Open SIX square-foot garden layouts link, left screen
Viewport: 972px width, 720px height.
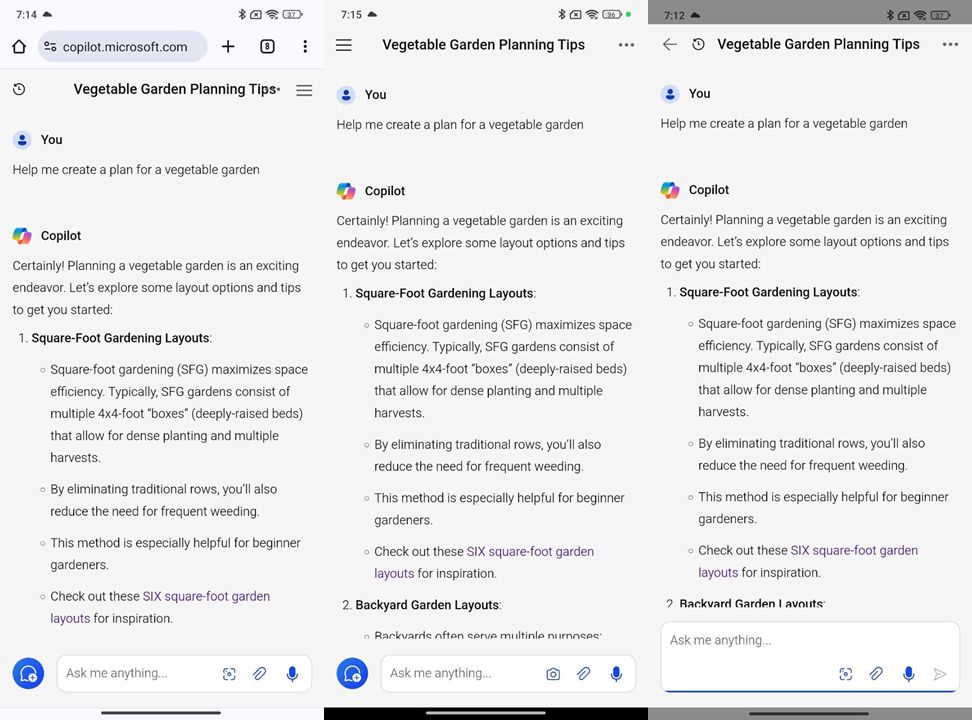[x=160, y=607]
